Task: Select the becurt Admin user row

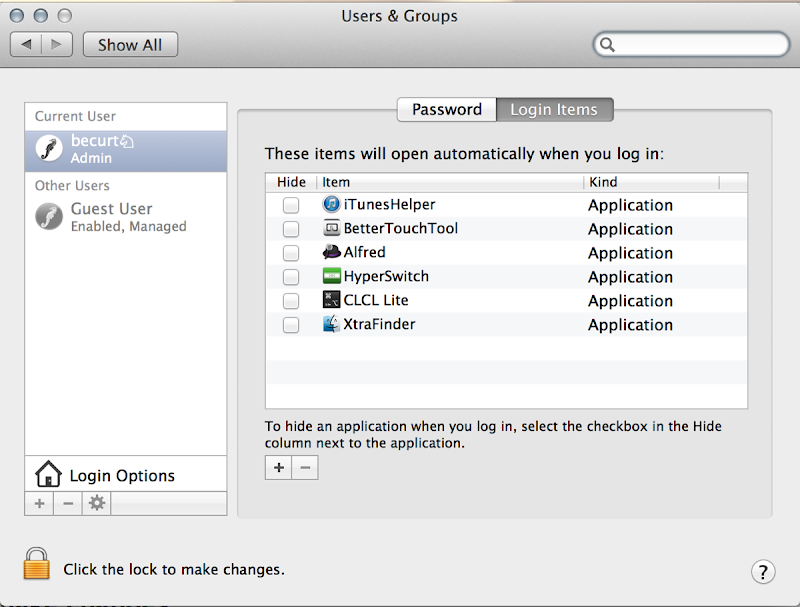Action: pos(126,151)
